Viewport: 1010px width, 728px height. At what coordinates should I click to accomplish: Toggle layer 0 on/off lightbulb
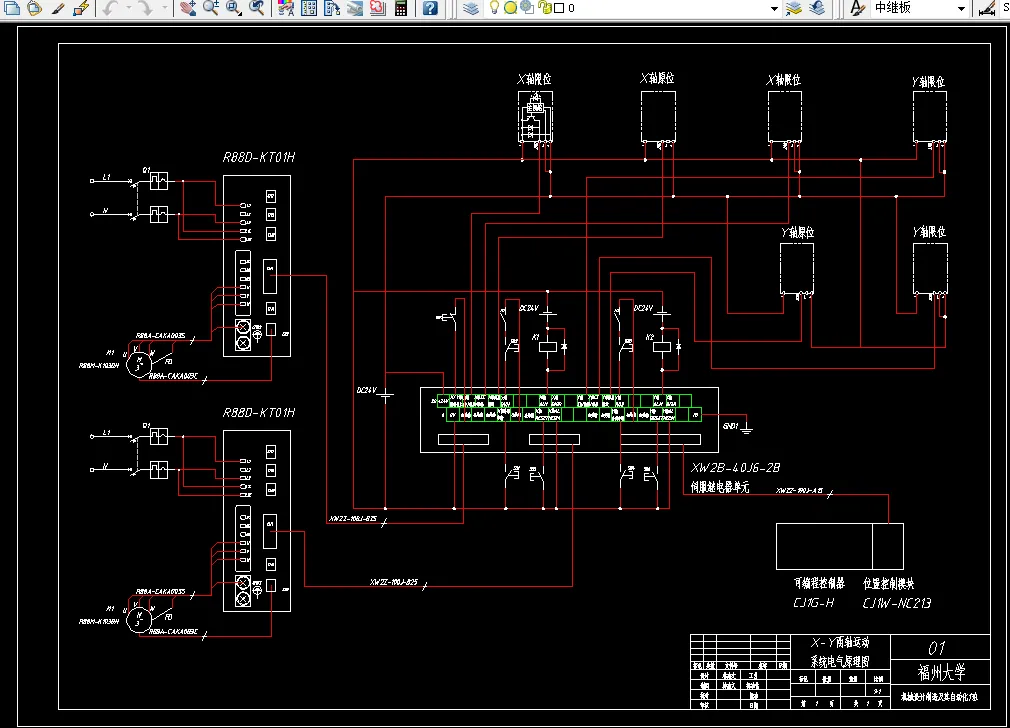pos(494,8)
